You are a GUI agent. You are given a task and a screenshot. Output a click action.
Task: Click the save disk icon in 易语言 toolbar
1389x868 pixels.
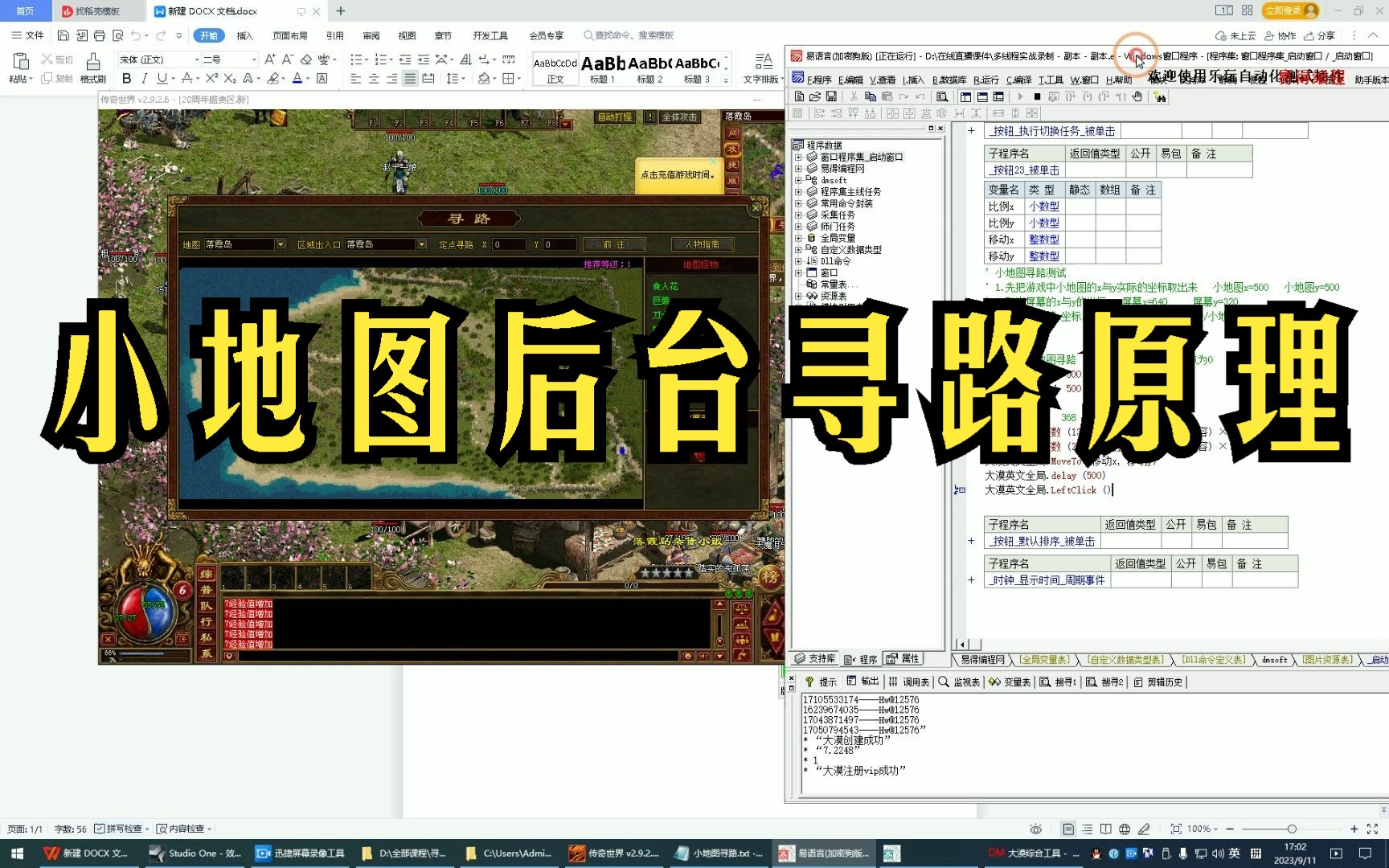(831, 96)
